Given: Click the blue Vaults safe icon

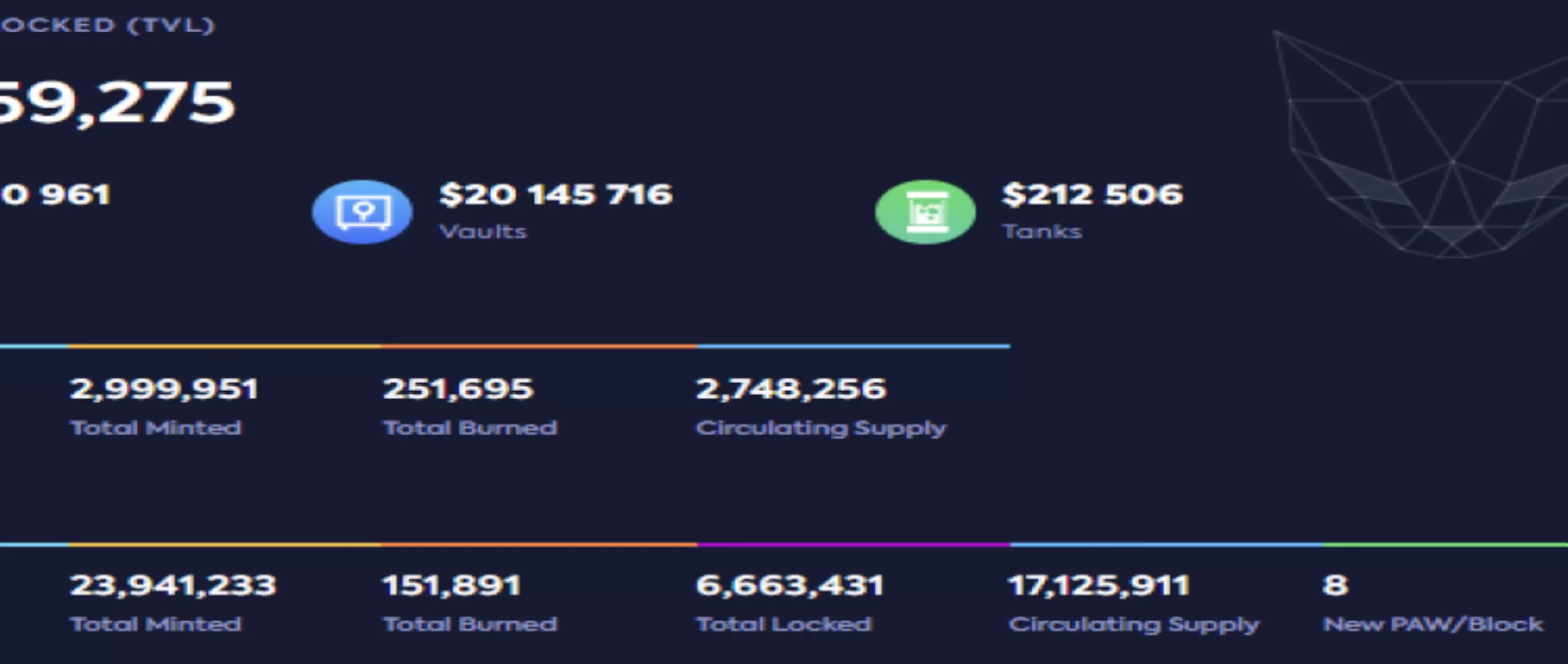Looking at the screenshot, I should (x=363, y=212).
